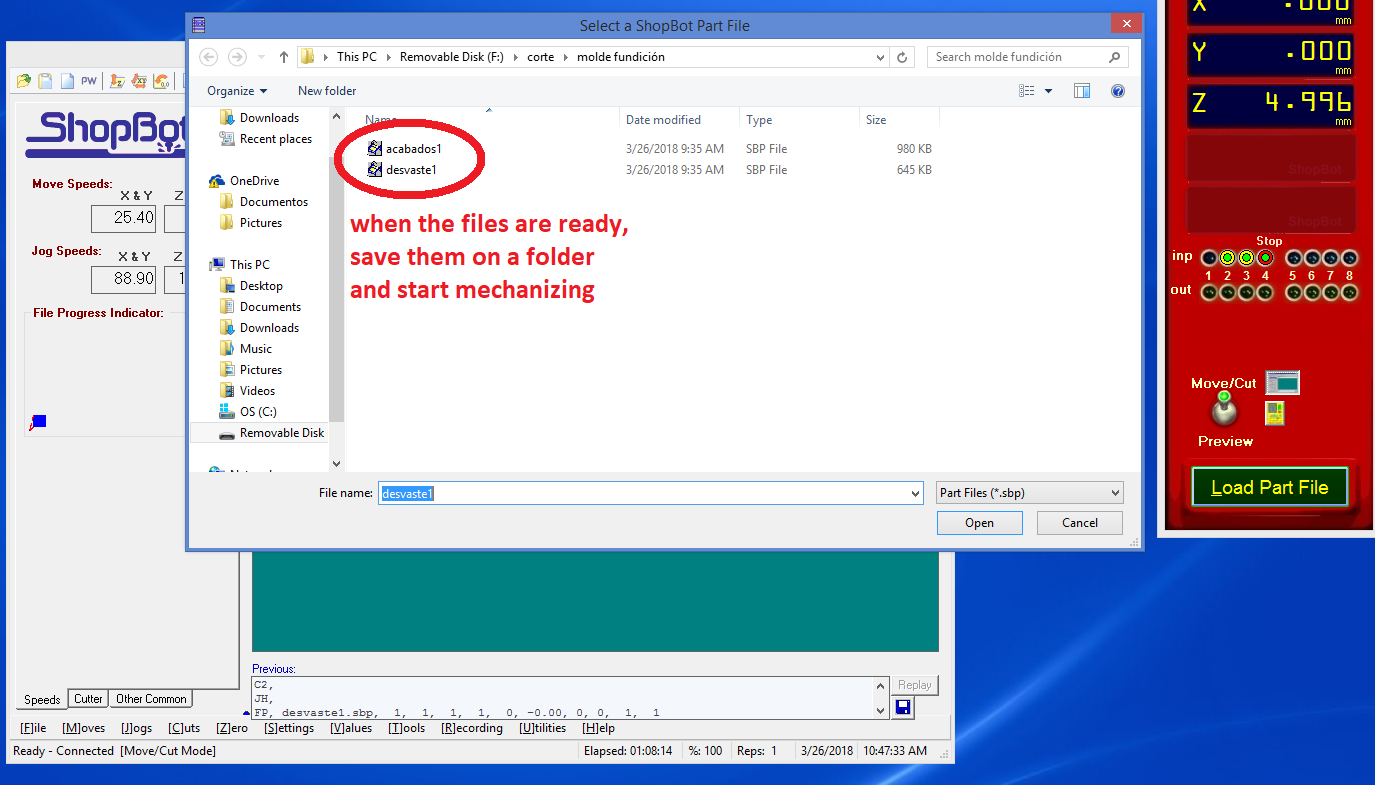Toggle output switch 2 indicator
The height and width of the screenshot is (785, 1375).
(1227, 292)
